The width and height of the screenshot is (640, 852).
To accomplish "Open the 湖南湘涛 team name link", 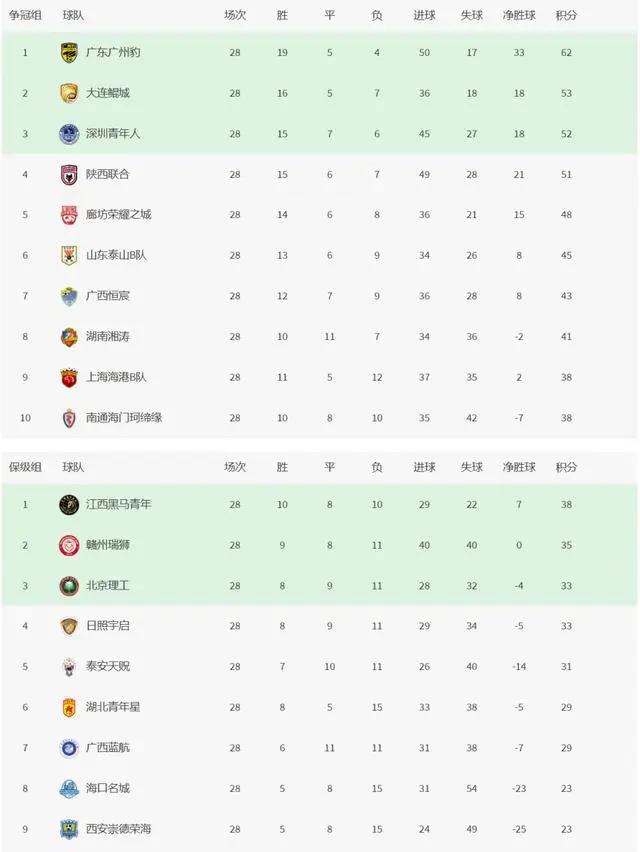I will point(108,336).
